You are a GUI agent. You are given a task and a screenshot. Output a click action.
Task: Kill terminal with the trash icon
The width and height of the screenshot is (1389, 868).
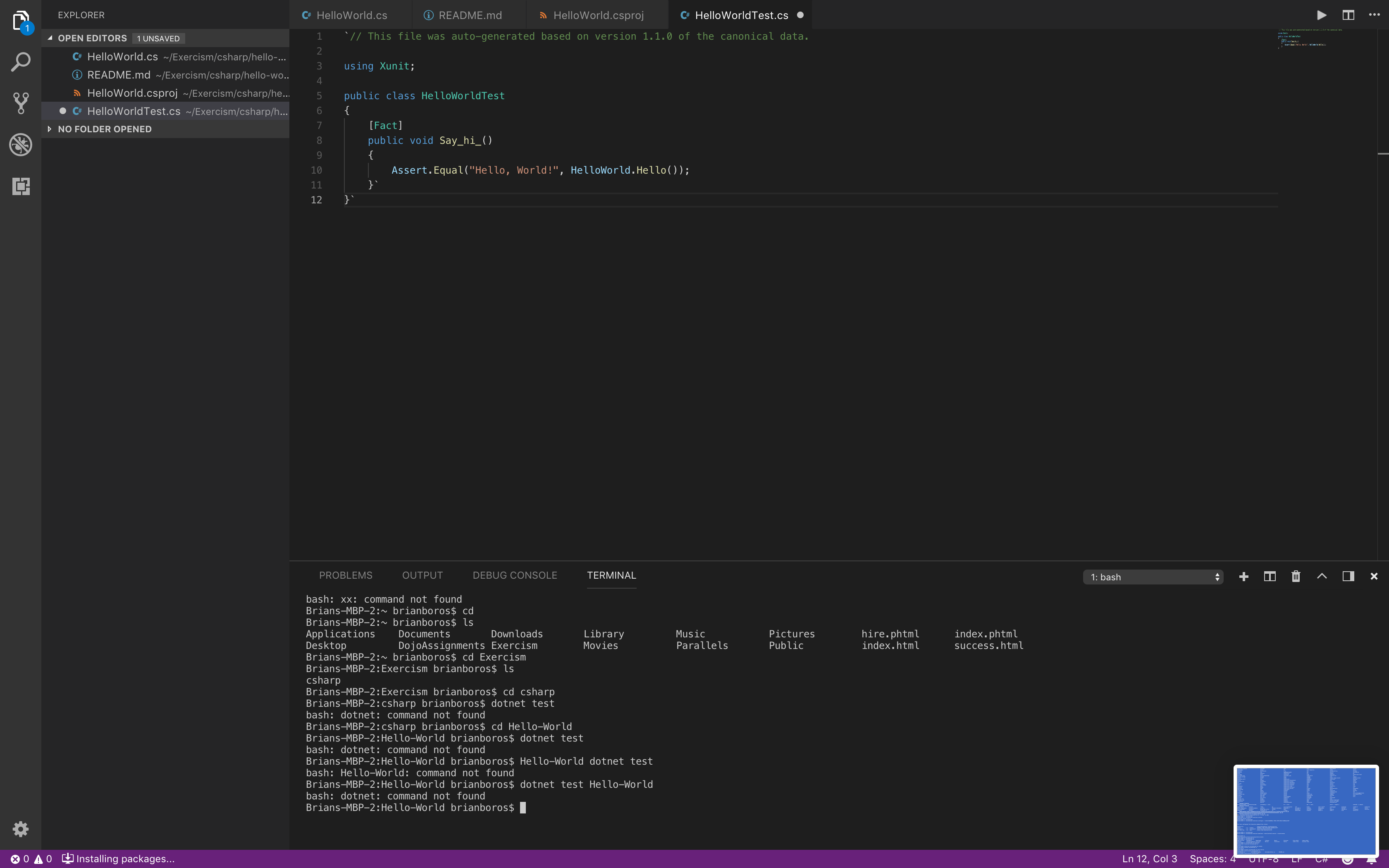tap(1296, 576)
